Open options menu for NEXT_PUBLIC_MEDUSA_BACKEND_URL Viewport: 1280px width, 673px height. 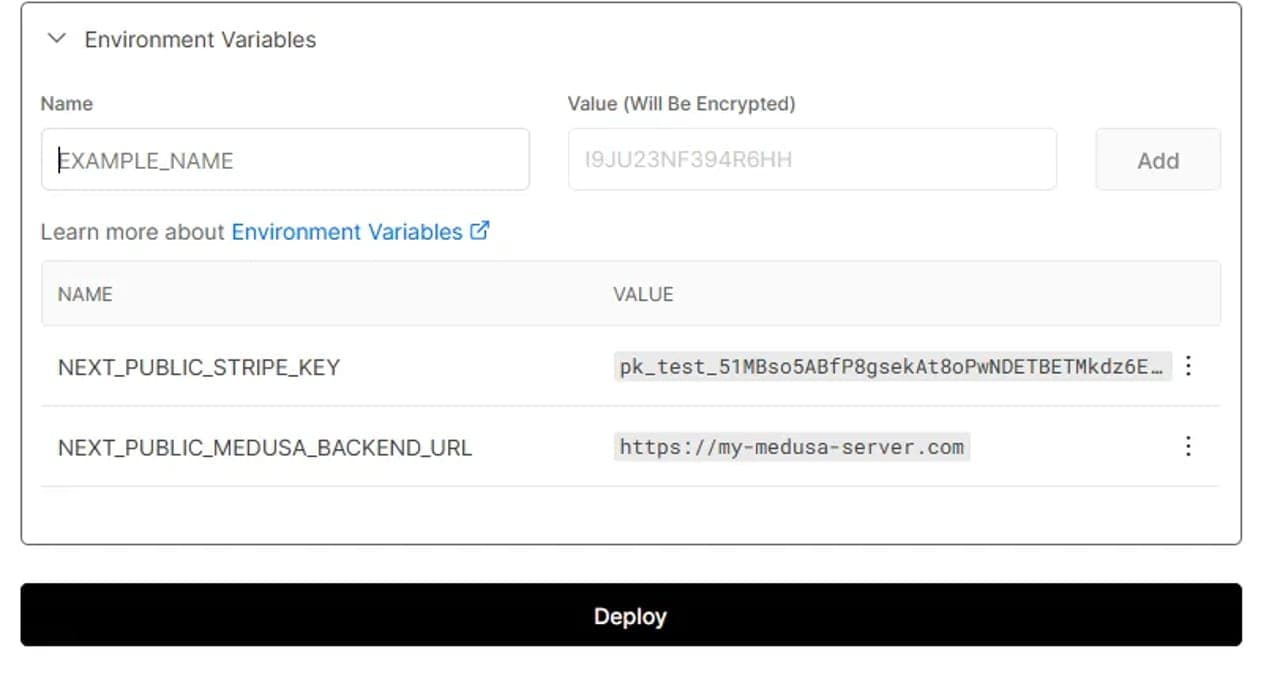point(1188,446)
